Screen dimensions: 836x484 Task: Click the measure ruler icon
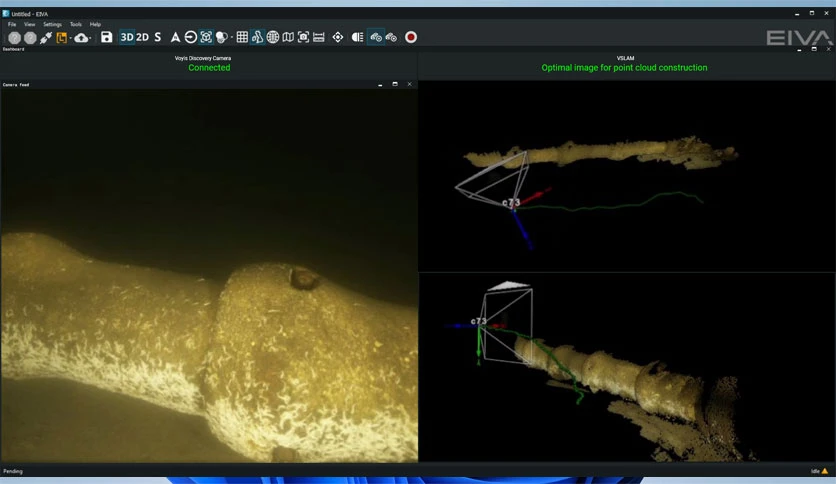pos(319,37)
